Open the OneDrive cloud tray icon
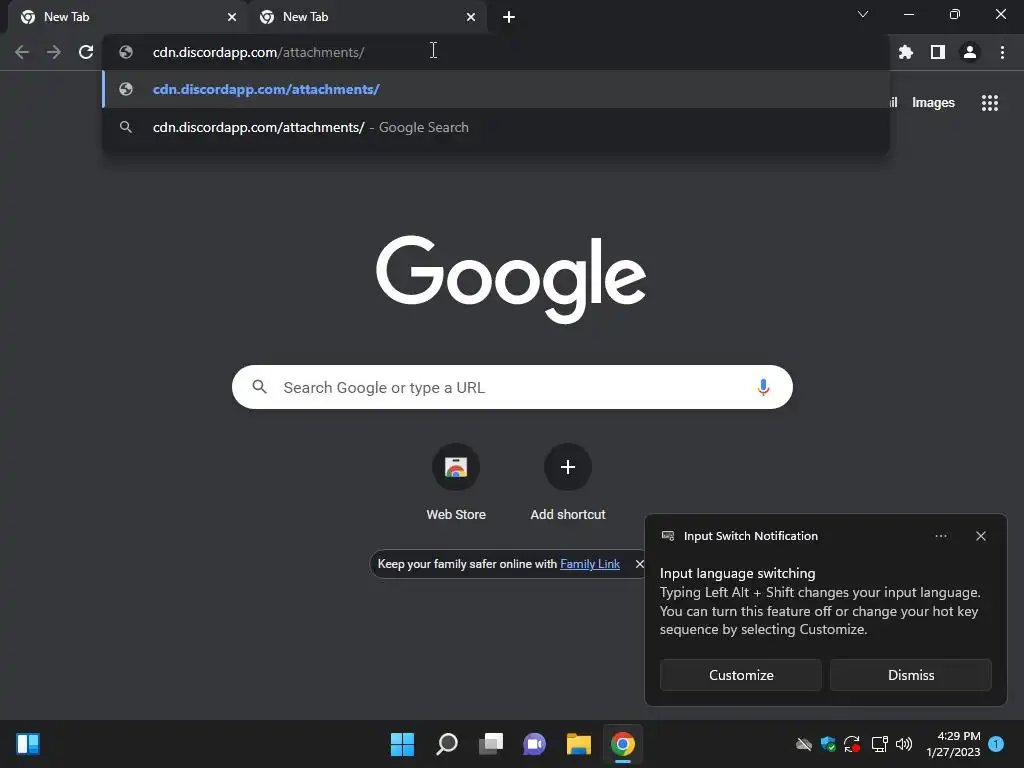Viewport: 1024px width, 768px height. (x=803, y=744)
